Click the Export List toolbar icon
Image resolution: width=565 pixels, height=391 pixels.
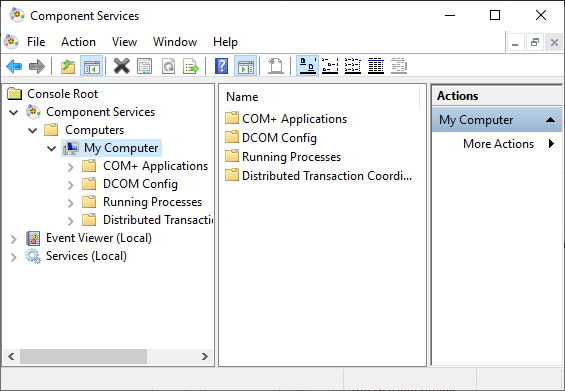191,66
